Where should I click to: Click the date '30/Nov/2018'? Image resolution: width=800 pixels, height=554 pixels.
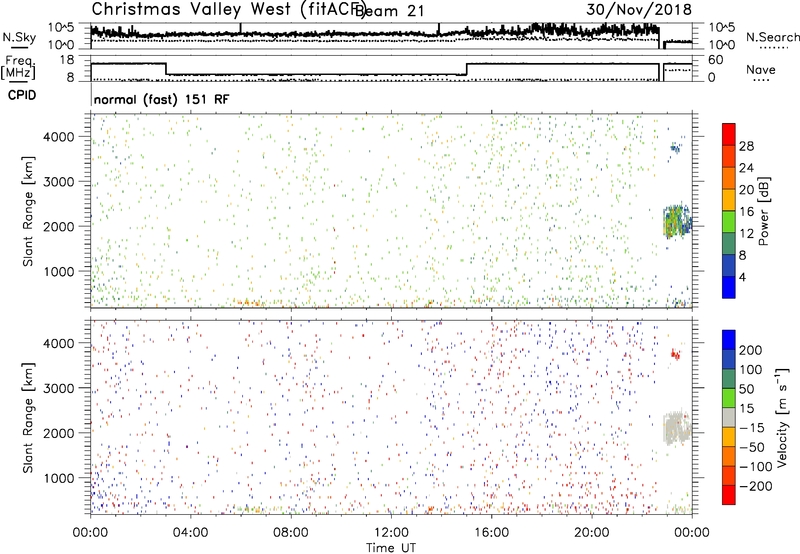pyautogui.click(x=639, y=10)
